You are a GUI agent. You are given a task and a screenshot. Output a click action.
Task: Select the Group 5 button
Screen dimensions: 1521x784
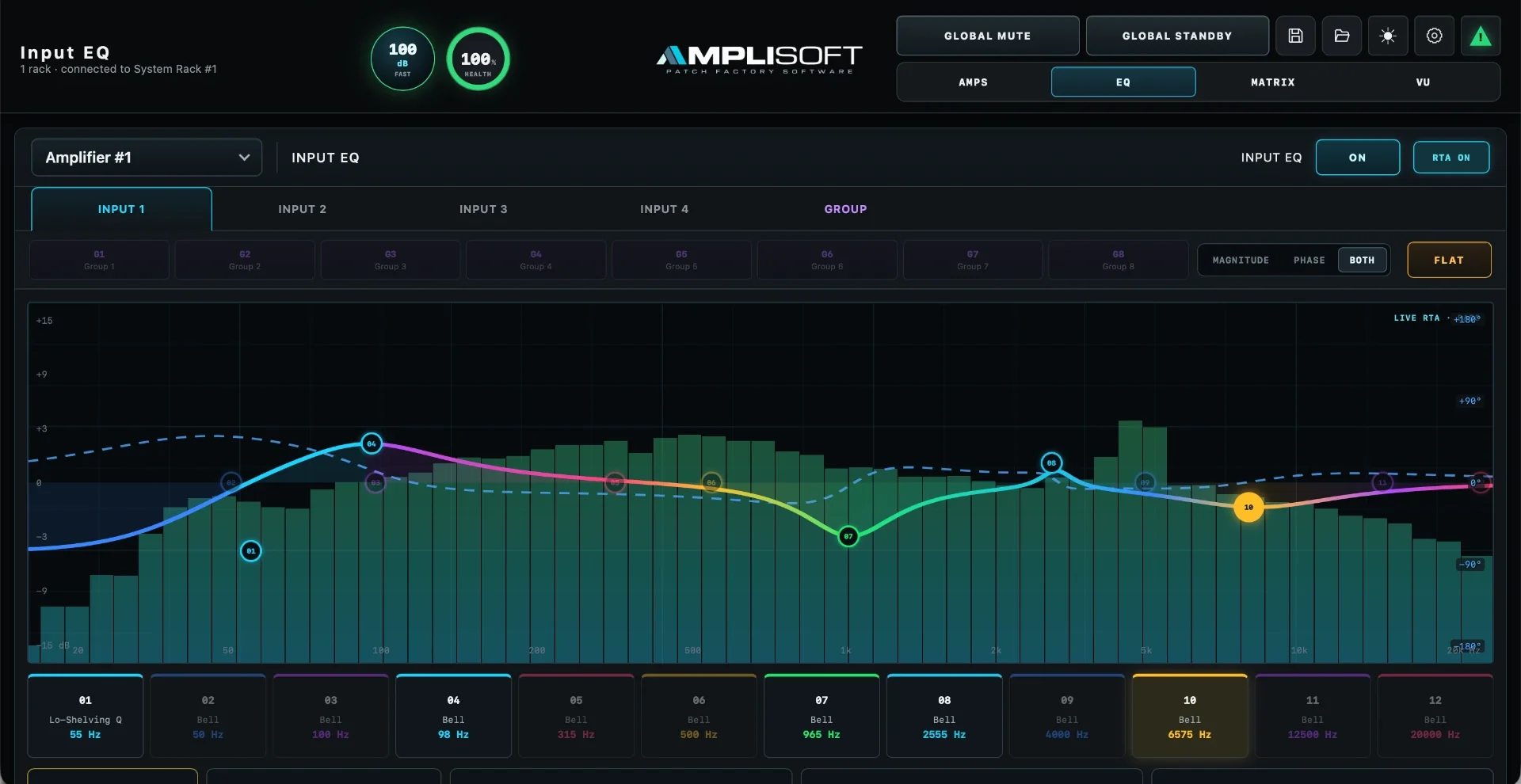tap(681, 260)
